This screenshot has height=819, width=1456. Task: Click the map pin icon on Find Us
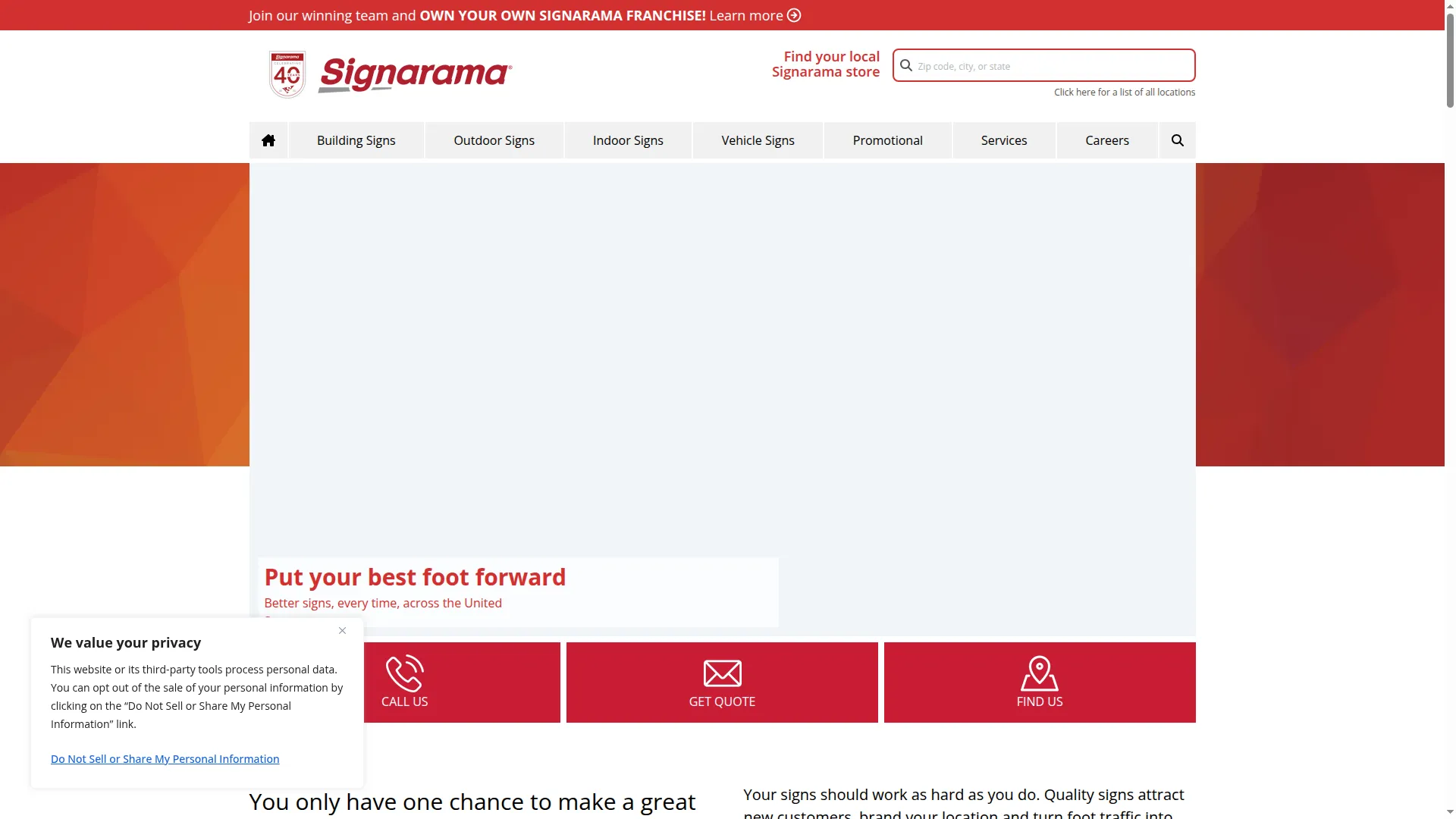coord(1040,673)
